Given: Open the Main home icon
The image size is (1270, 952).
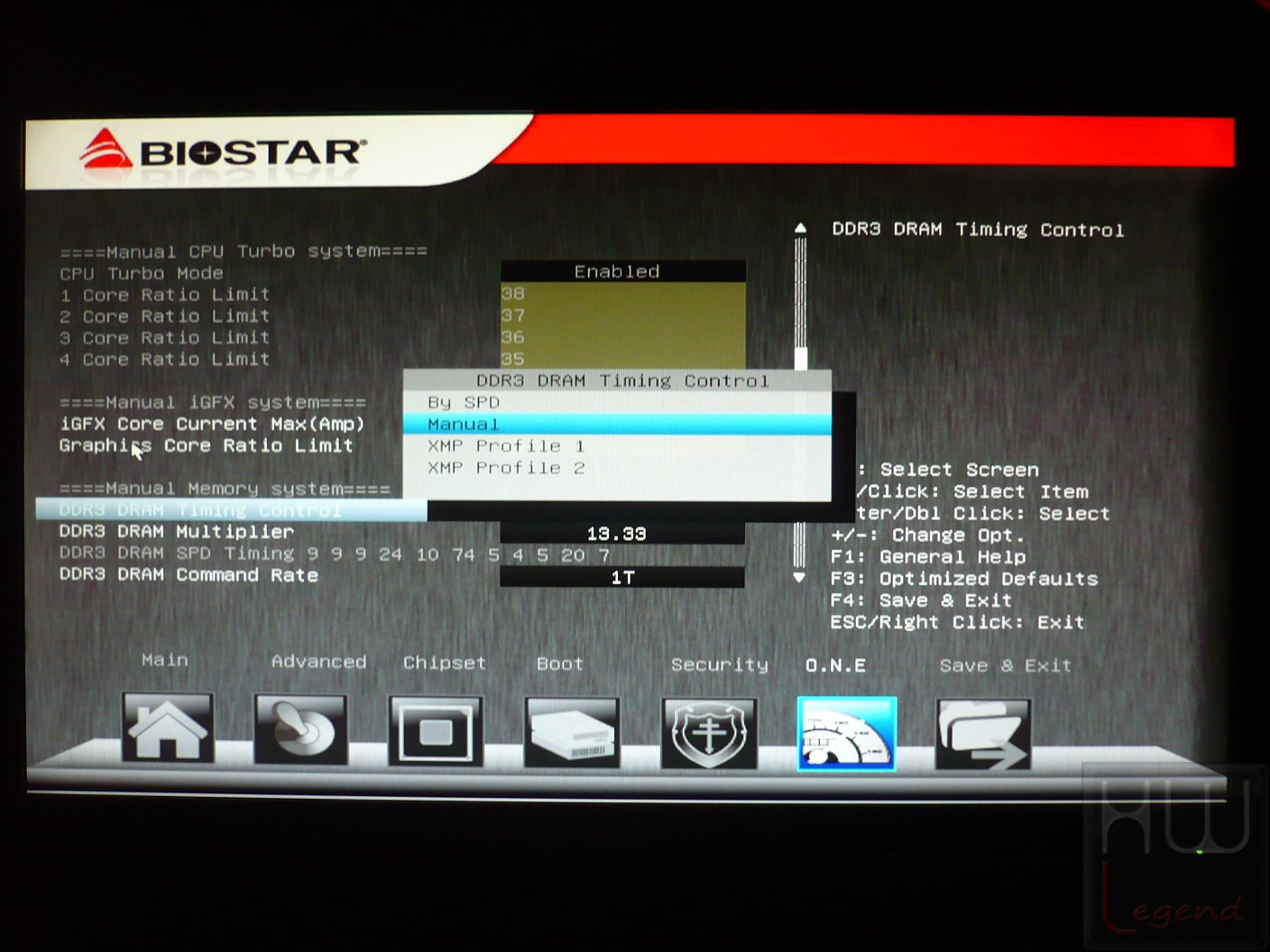Looking at the screenshot, I should (168, 728).
